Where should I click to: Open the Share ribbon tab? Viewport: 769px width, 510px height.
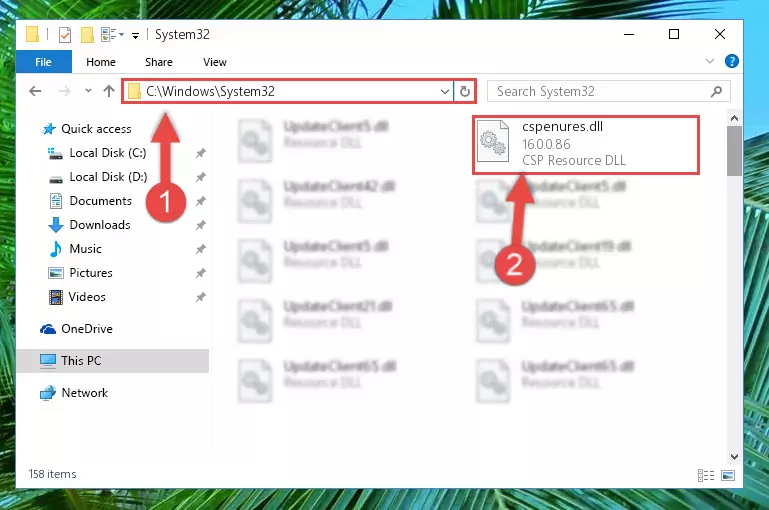pyautogui.click(x=159, y=62)
